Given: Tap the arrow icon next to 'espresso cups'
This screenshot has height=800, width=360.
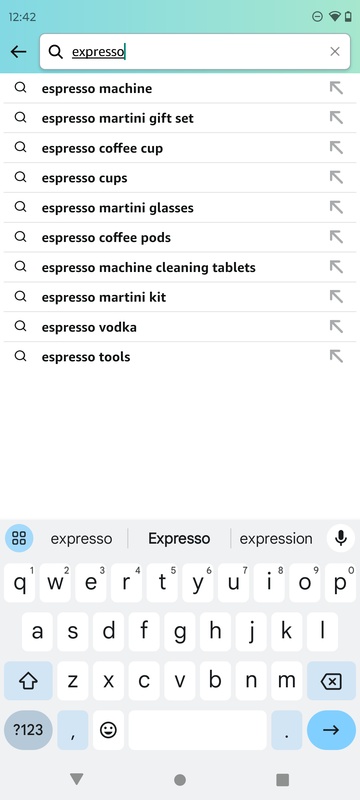Looking at the screenshot, I should [336, 178].
